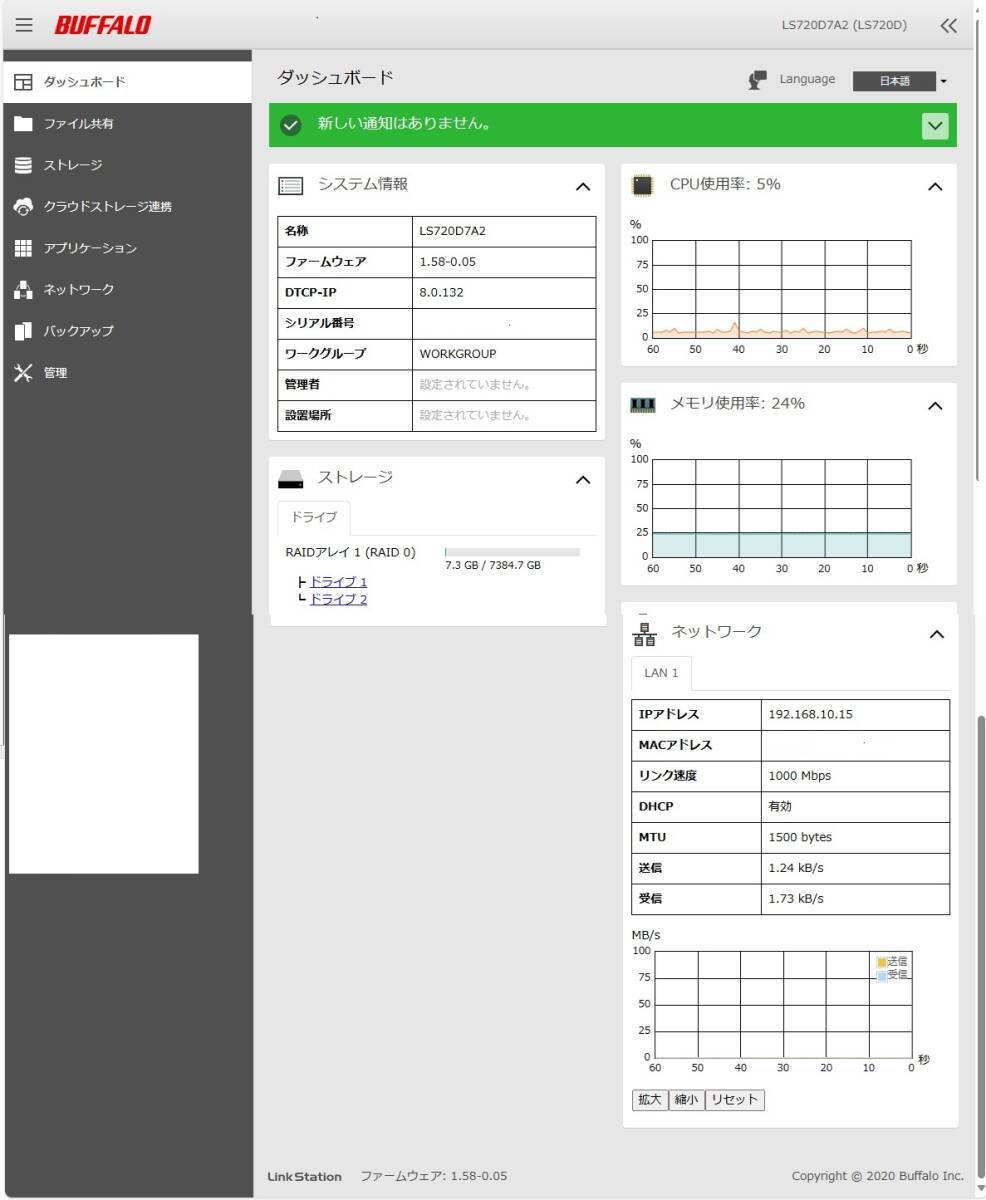Click the Network icon in sidebar
The width and height of the screenshot is (986, 1200).
pos(23,290)
